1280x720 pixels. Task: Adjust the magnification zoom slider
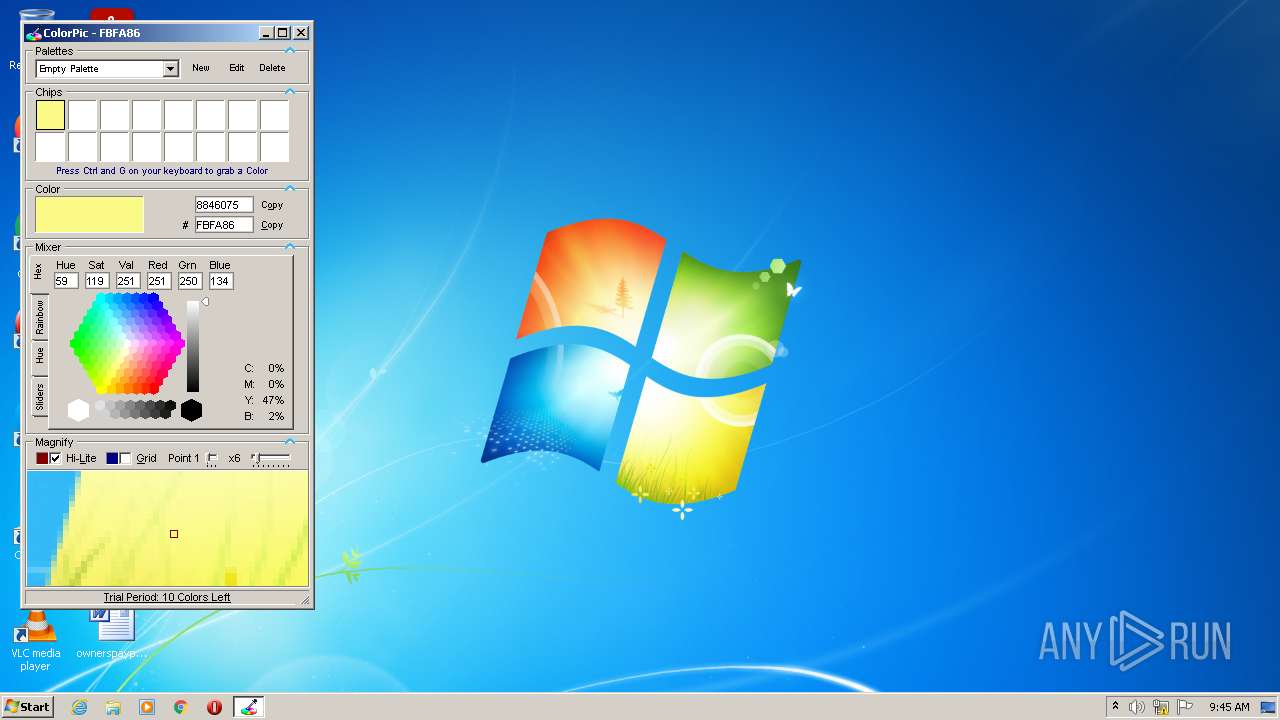coord(271,458)
